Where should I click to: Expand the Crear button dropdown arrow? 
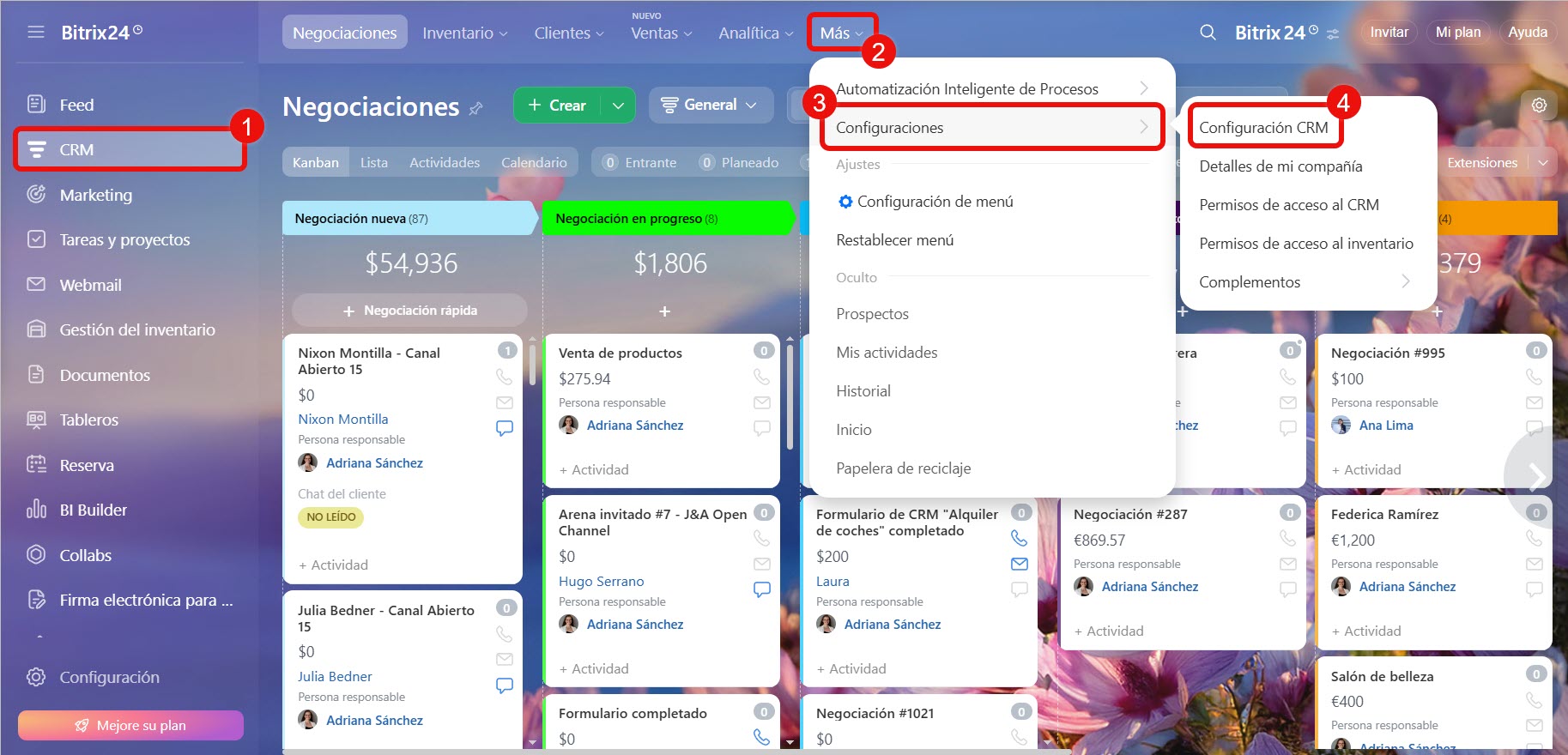(x=618, y=106)
